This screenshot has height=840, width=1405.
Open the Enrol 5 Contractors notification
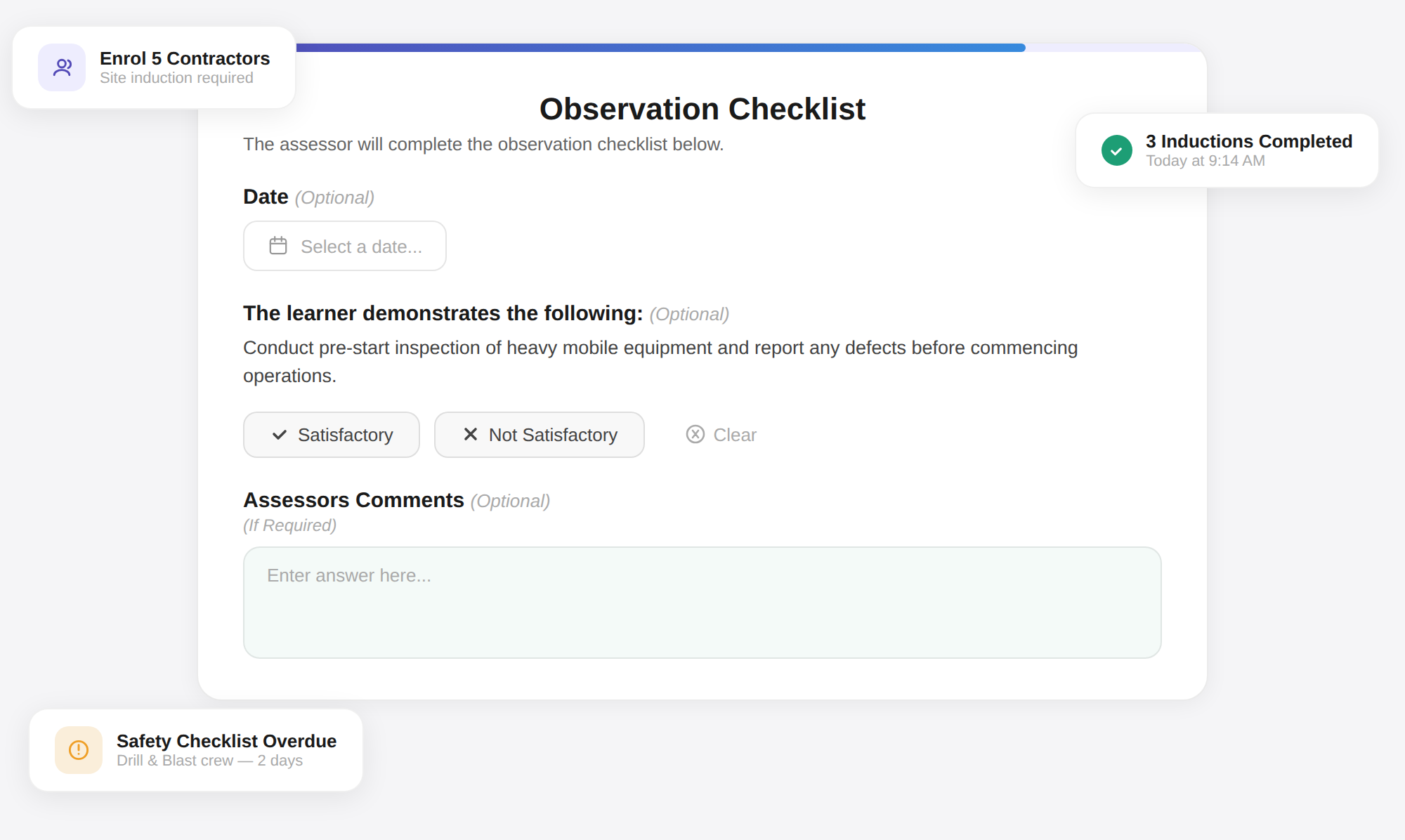(x=154, y=67)
